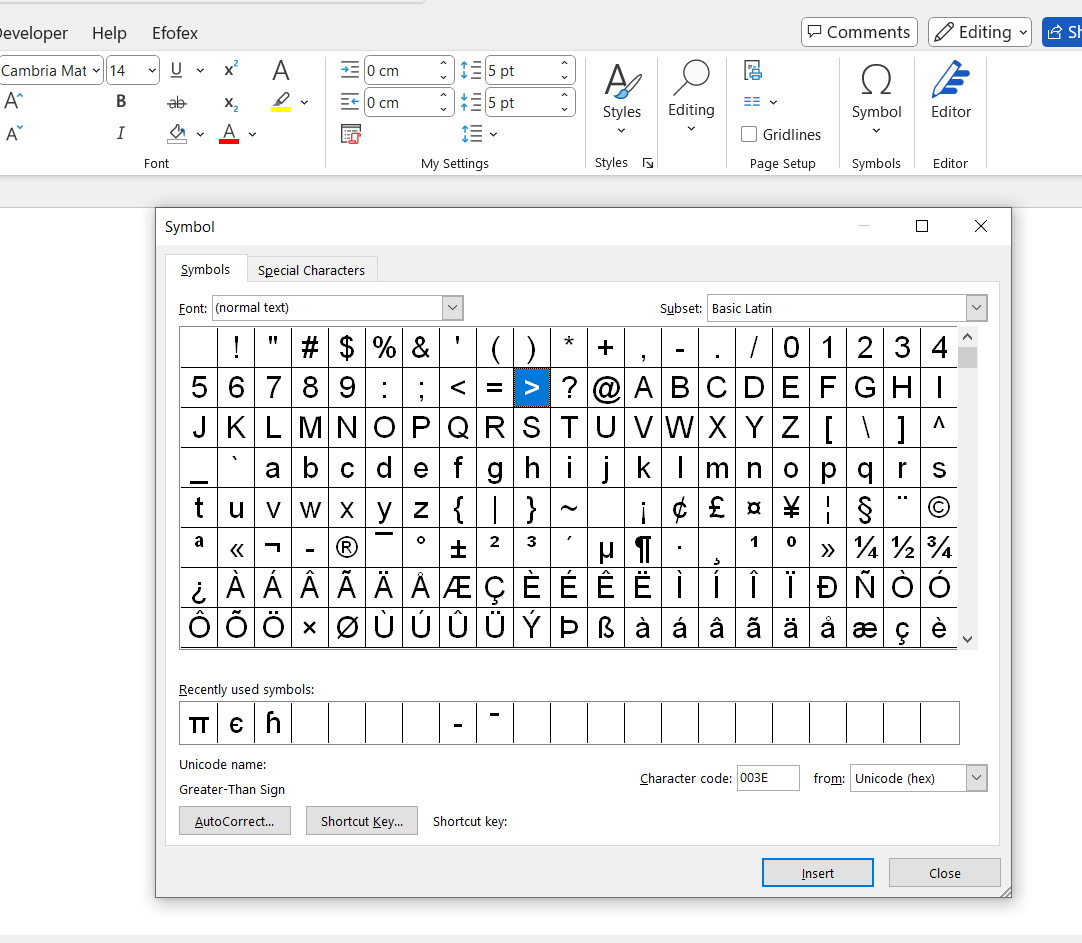Screen dimensions: 1082x943
Task: Select the ß sharp s symbol
Action: click(606, 628)
